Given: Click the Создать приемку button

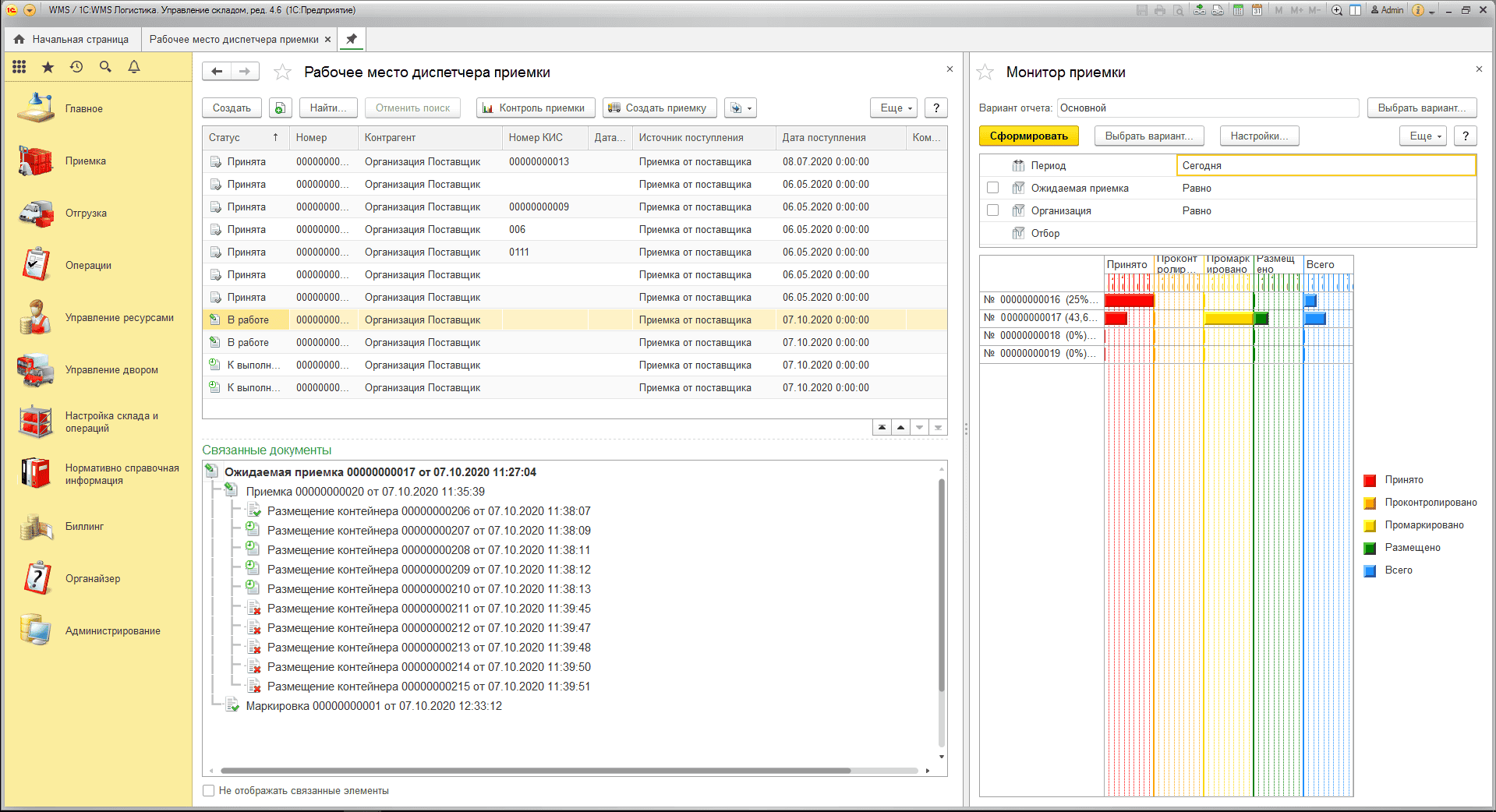Looking at the screenshot, I should point(657,108).
